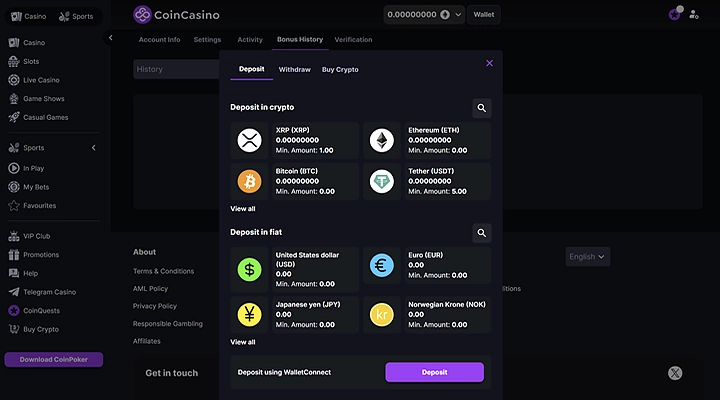Image resolution: width=720 pixels, height=400 pixels.
Task: Switch to the Settings tab
Action: click(207, 40)
